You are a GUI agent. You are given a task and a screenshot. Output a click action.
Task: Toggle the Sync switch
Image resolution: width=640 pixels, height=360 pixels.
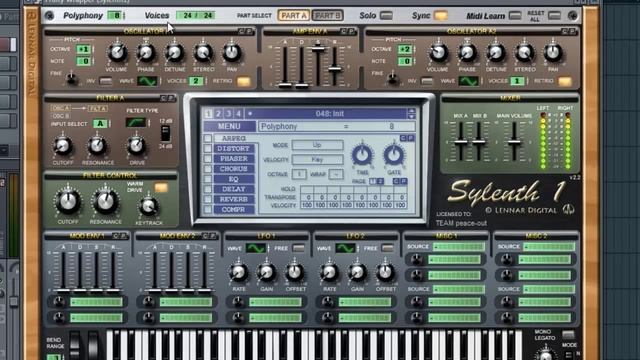pos(440,16)
